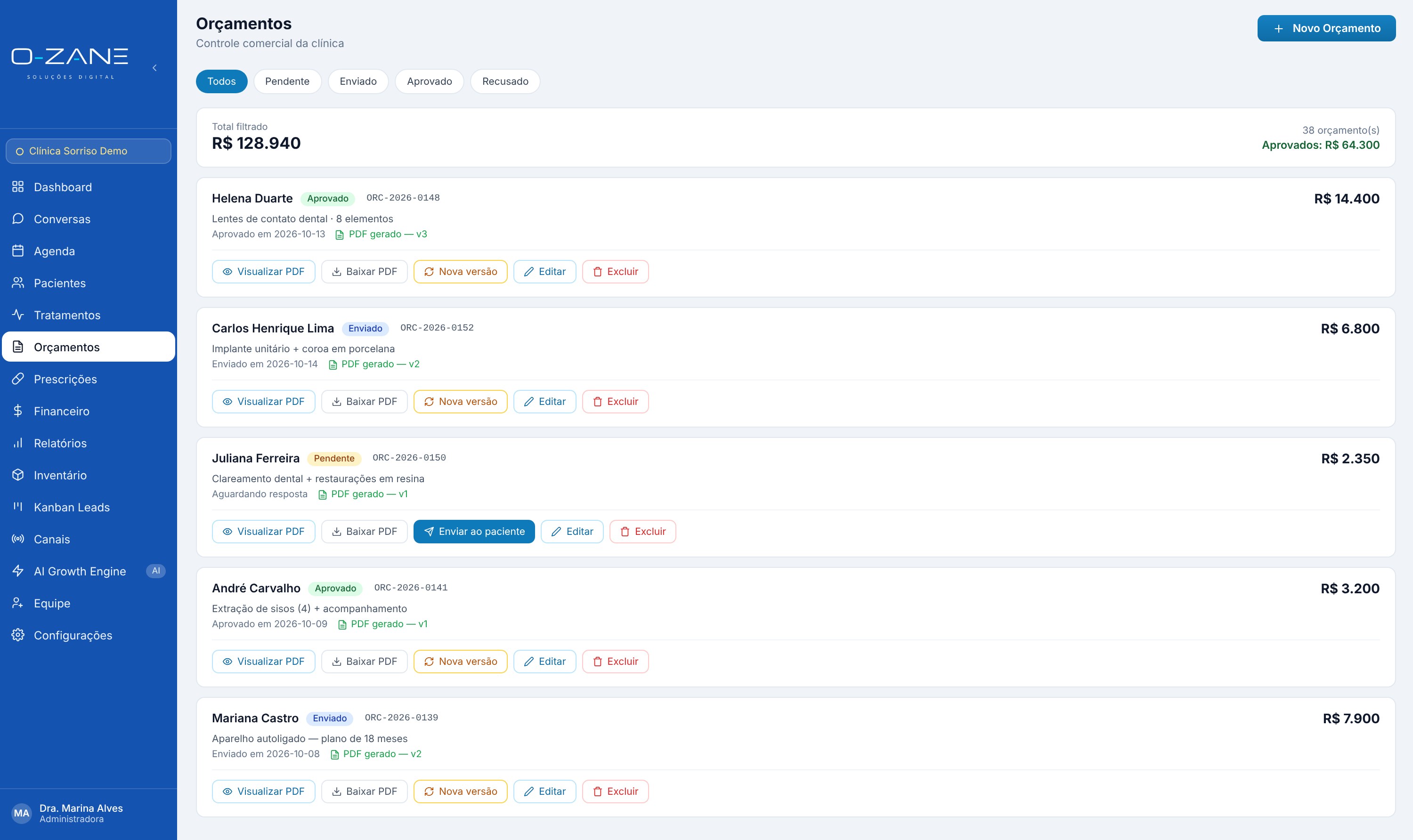Baixar PDF of Carlos Henrique Lima quote
This screenshot has width=1413, height=840.
tap(364, 401)
